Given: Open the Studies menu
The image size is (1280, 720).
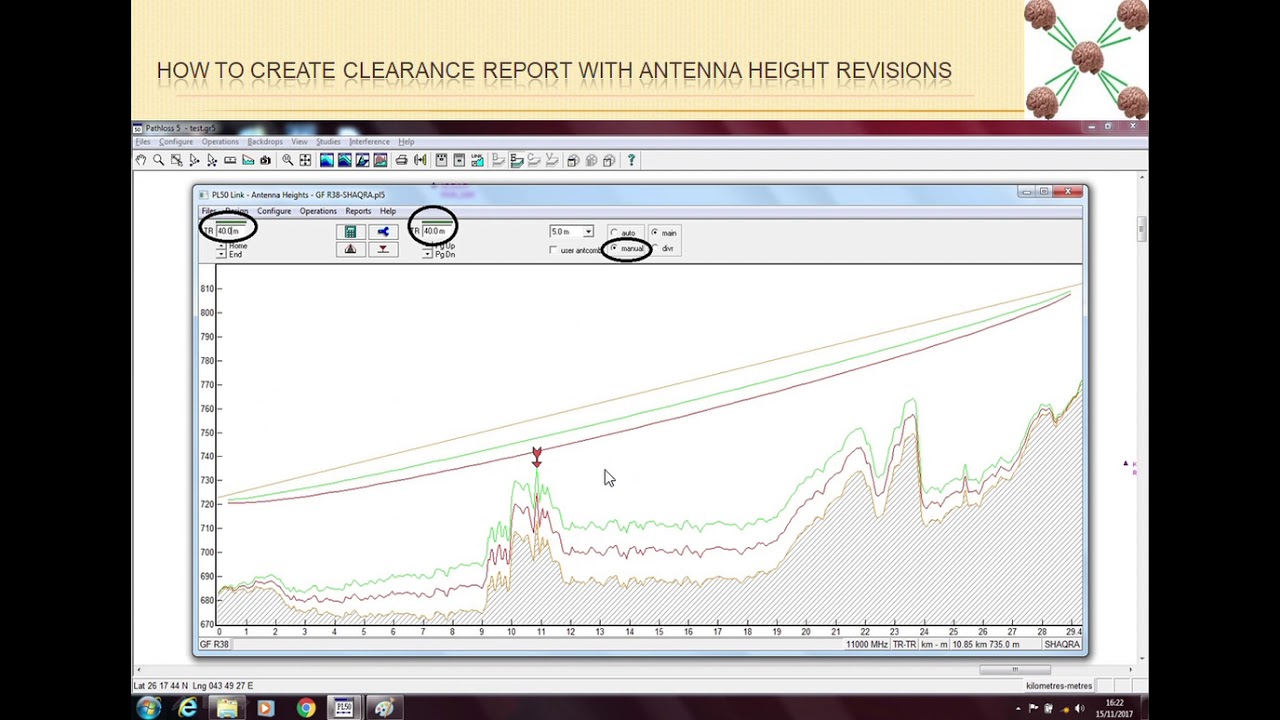Looking at the screenshot, I should pyautogui.click(x=328, y=142).
